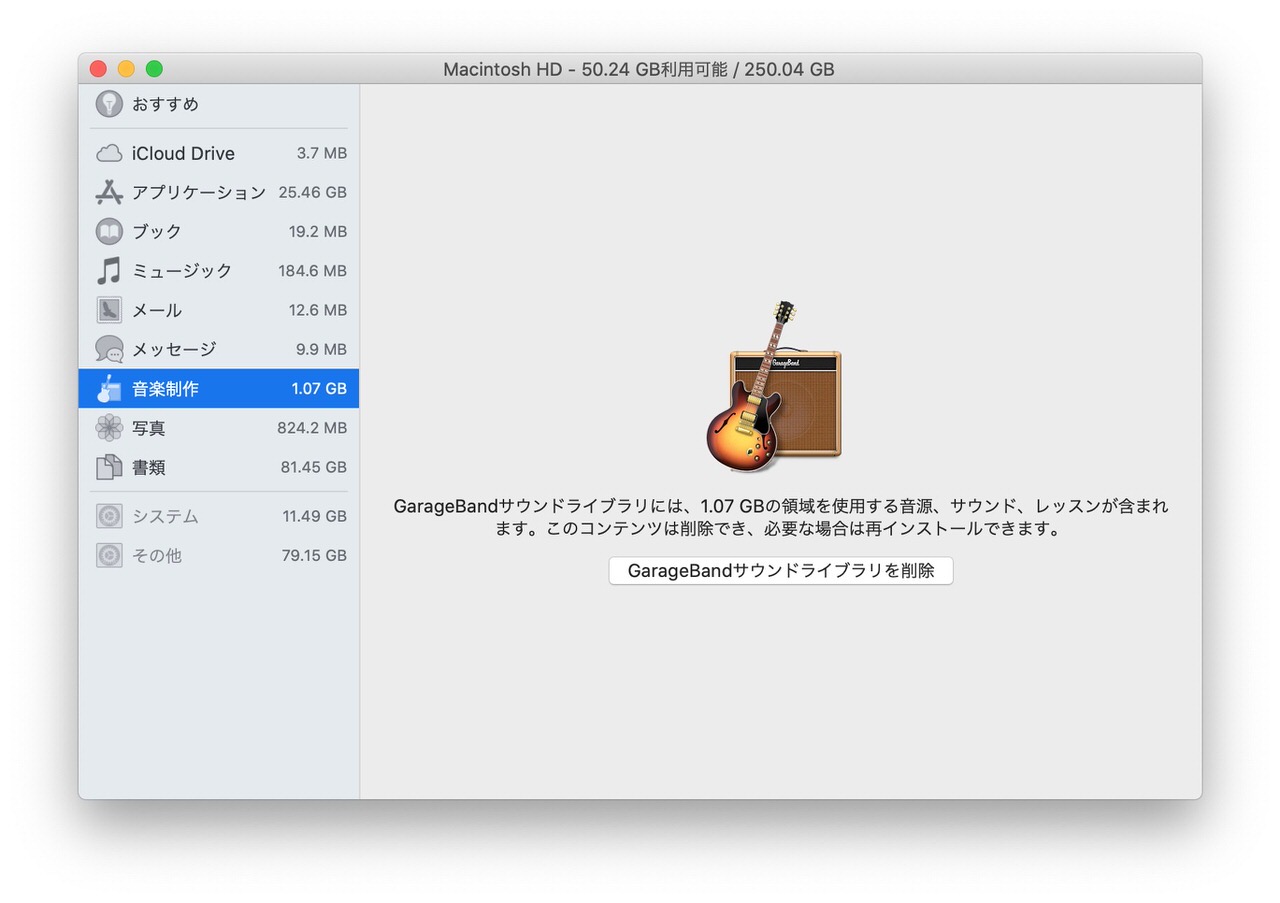This screenshot has height=903, width=1280.
Task: Click the その他 label
Action: (157, 555)
